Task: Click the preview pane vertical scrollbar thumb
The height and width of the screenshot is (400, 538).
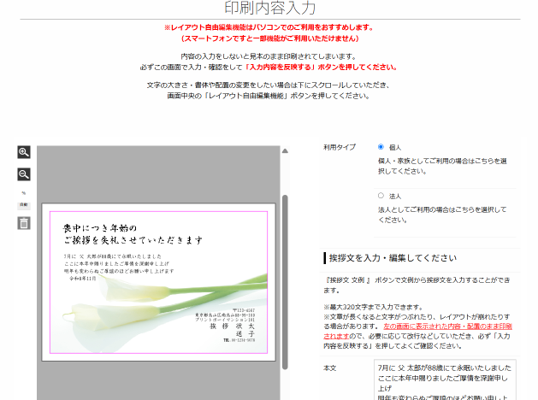Action: point(285,282)
